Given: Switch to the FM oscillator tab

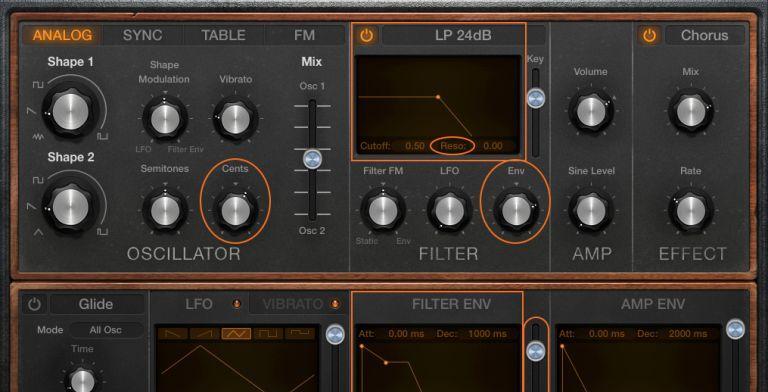Looking at the screenshot, I should click(x=305, y=35).
